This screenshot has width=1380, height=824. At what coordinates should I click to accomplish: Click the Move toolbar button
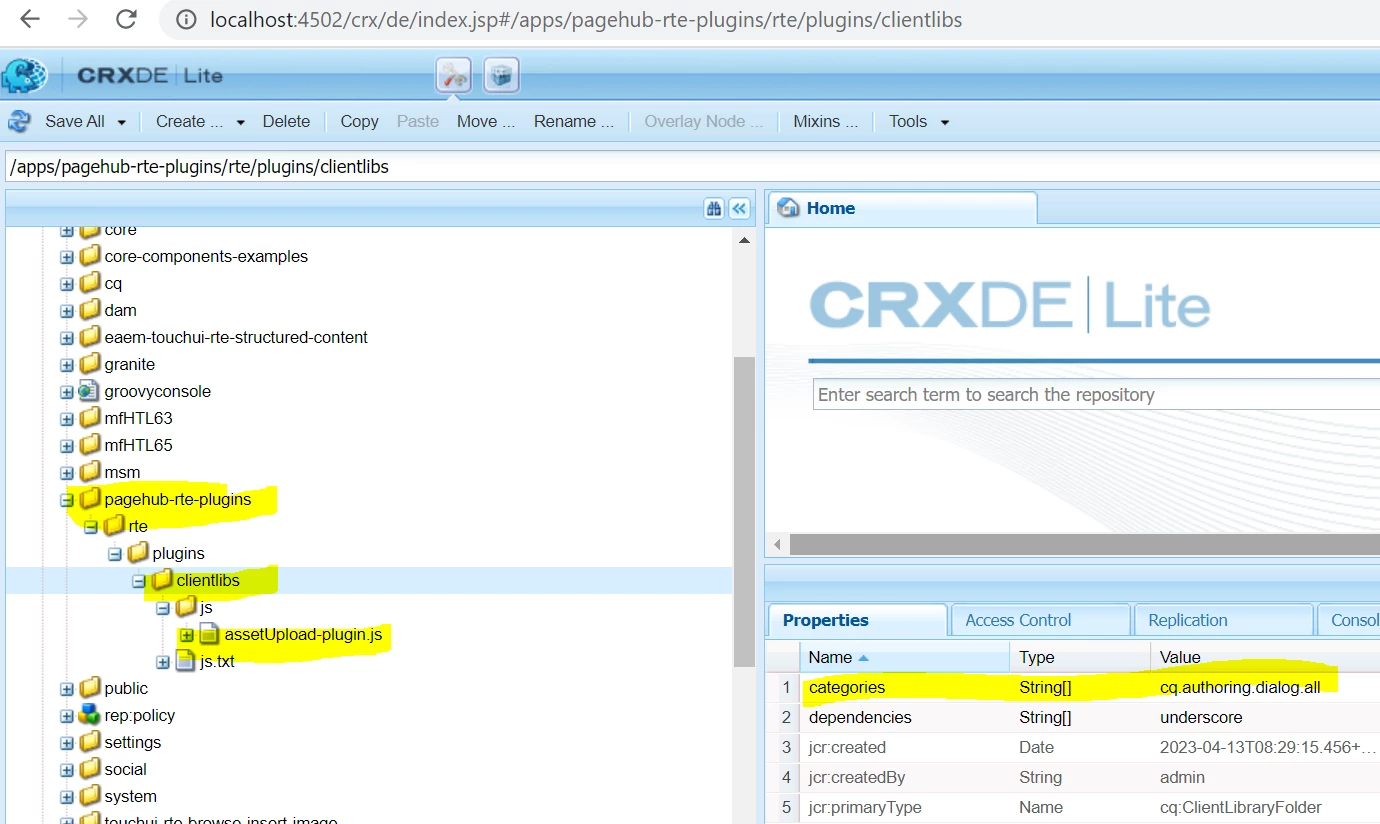coord(486,121)
